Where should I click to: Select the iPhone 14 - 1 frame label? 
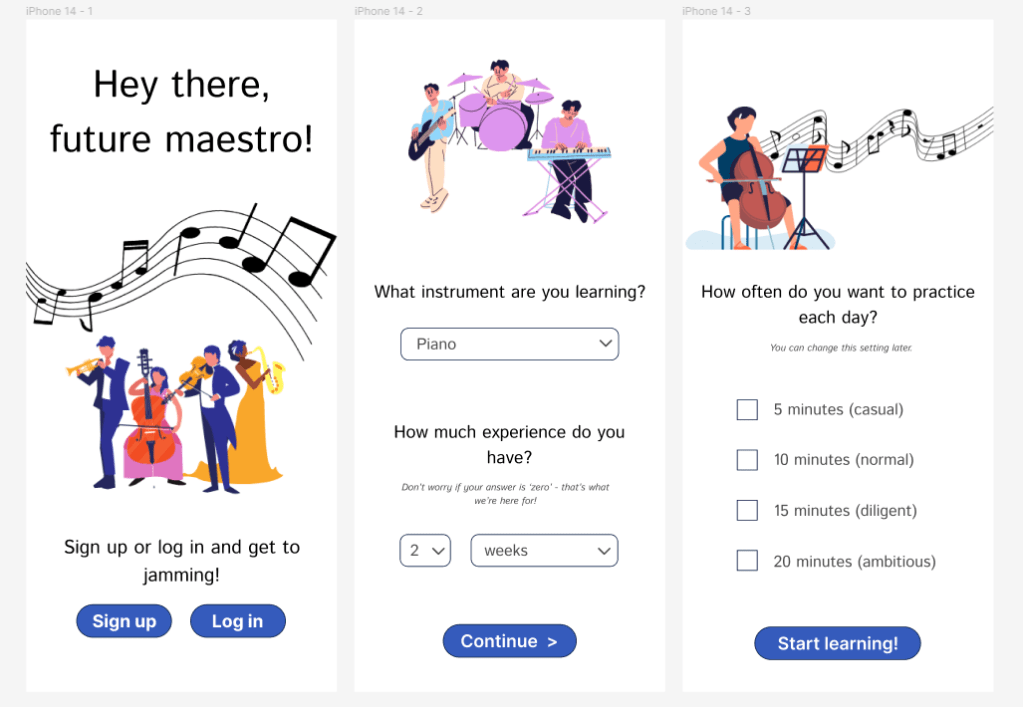[59, 11]
